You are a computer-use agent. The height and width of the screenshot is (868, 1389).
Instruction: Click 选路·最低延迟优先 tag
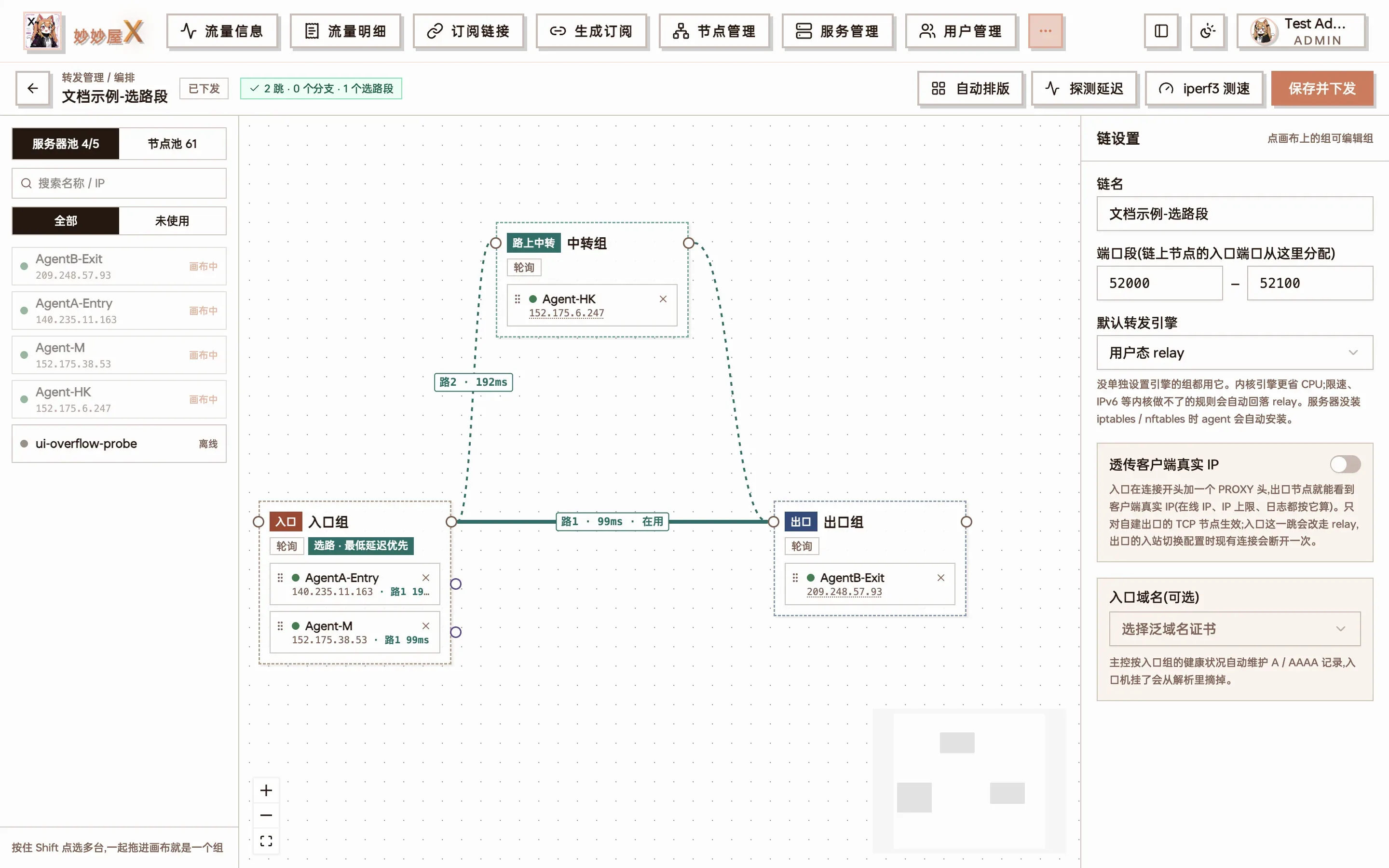[360, 545]
